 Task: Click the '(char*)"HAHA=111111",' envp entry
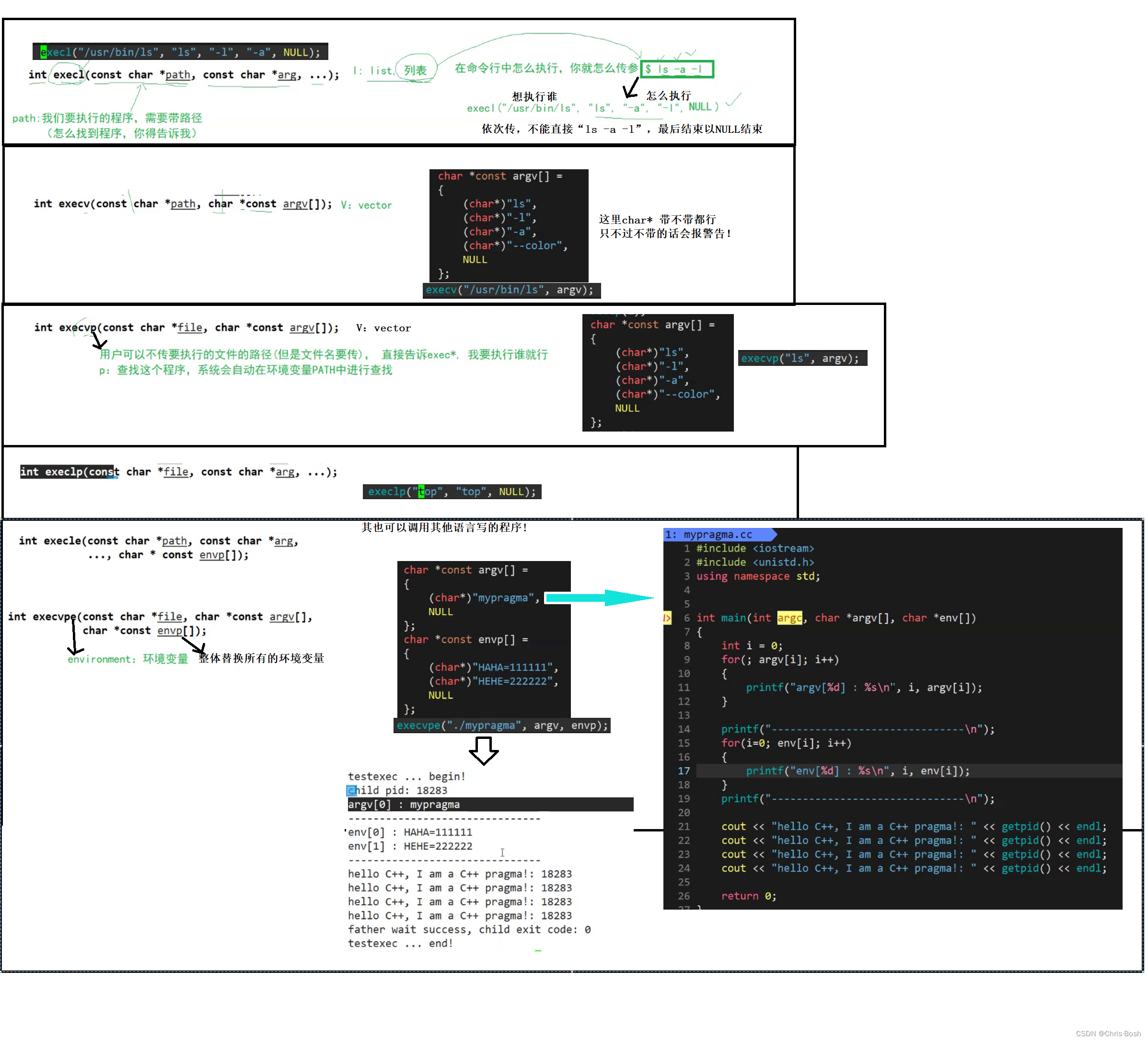493,667
